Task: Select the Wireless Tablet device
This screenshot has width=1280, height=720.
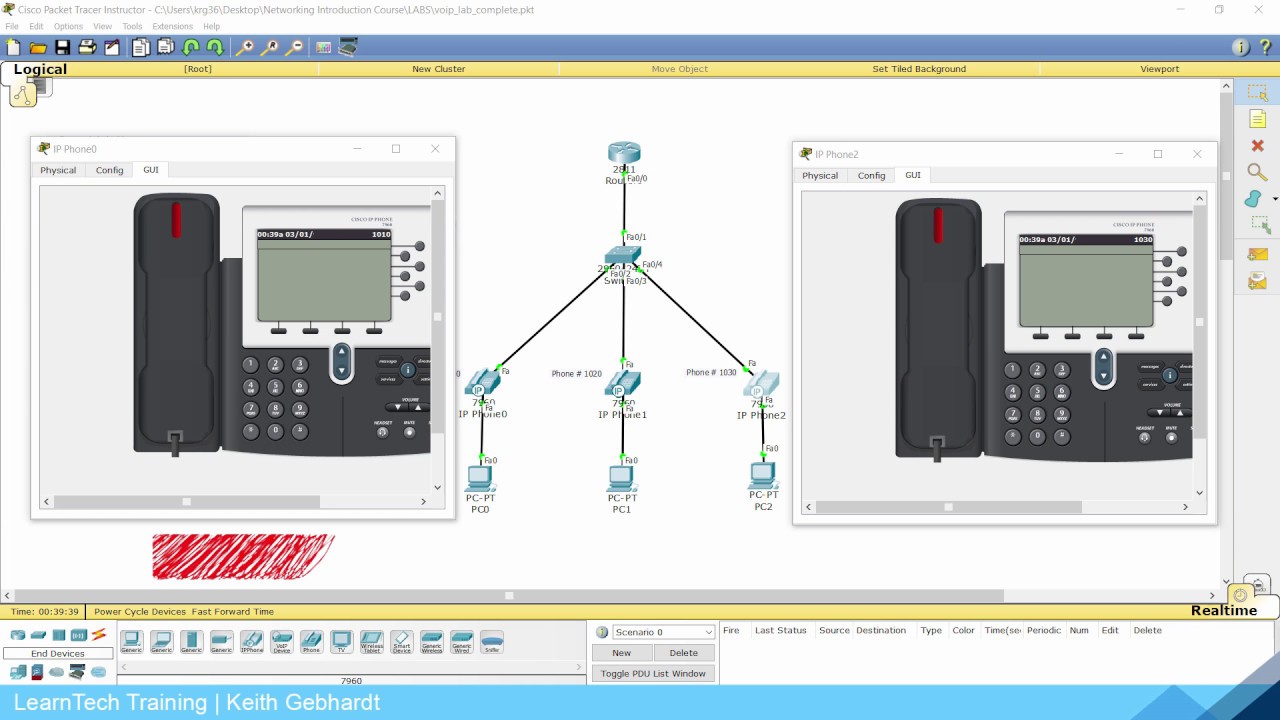Action: click(x=372, y=641)
